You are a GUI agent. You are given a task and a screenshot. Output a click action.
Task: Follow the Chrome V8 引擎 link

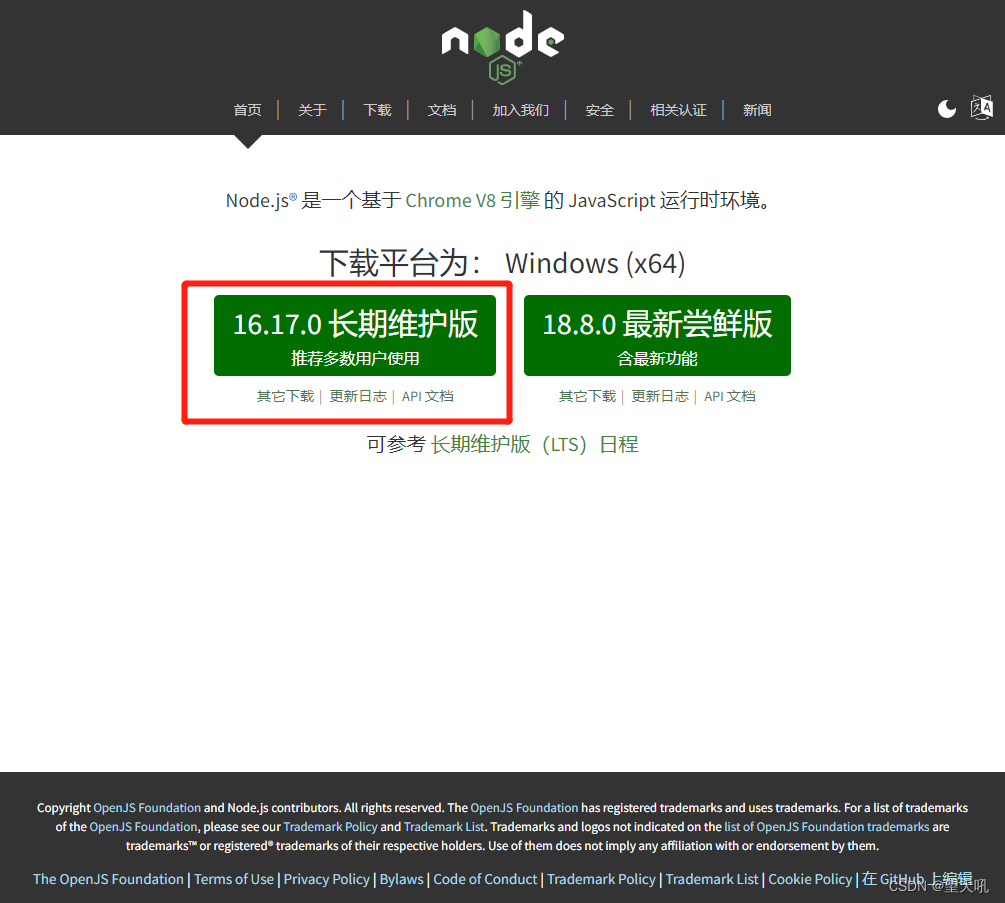[472, 201]
